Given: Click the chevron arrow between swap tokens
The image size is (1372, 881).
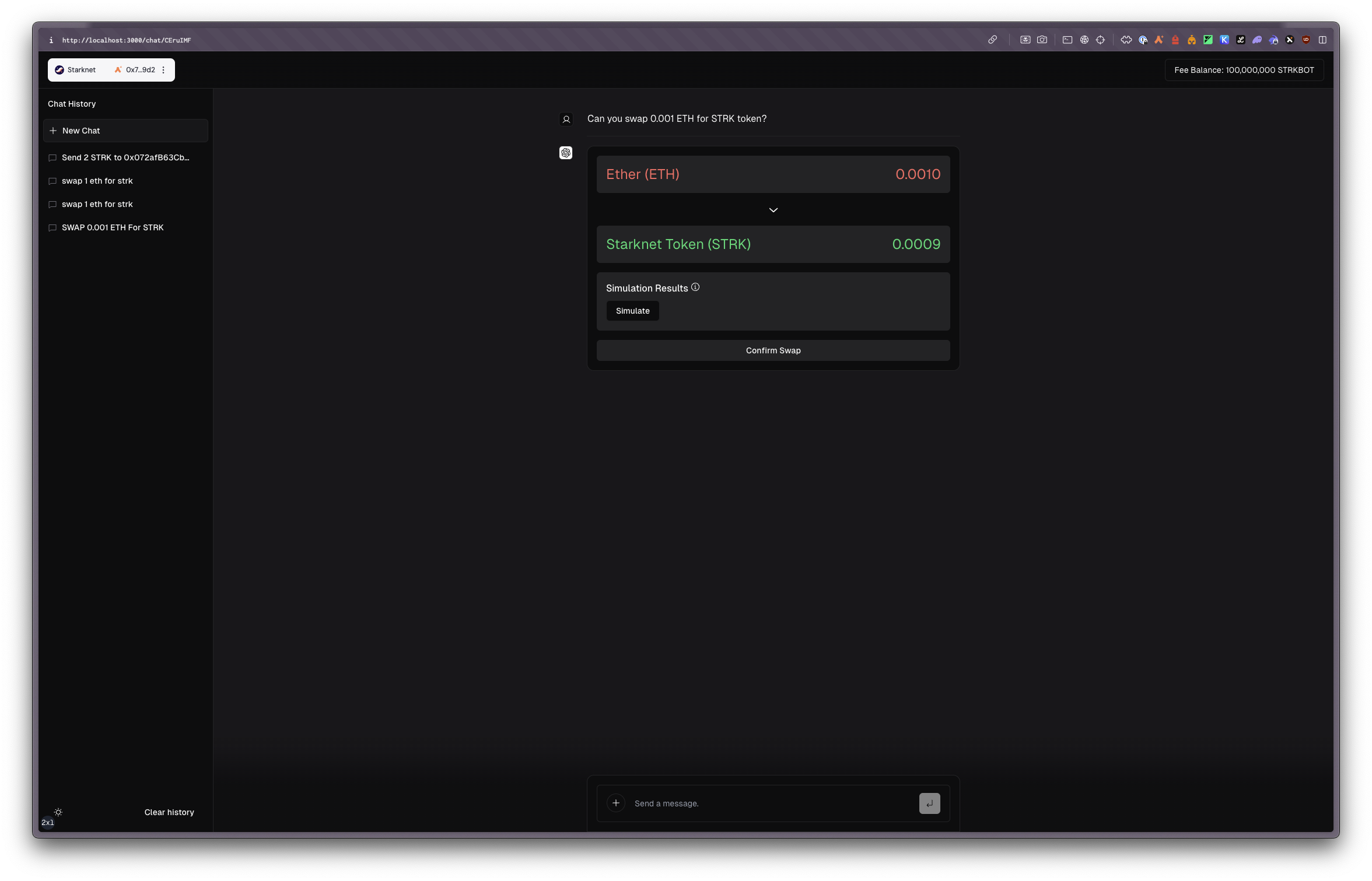Looking at the screenshot, I should pos(773,210).
